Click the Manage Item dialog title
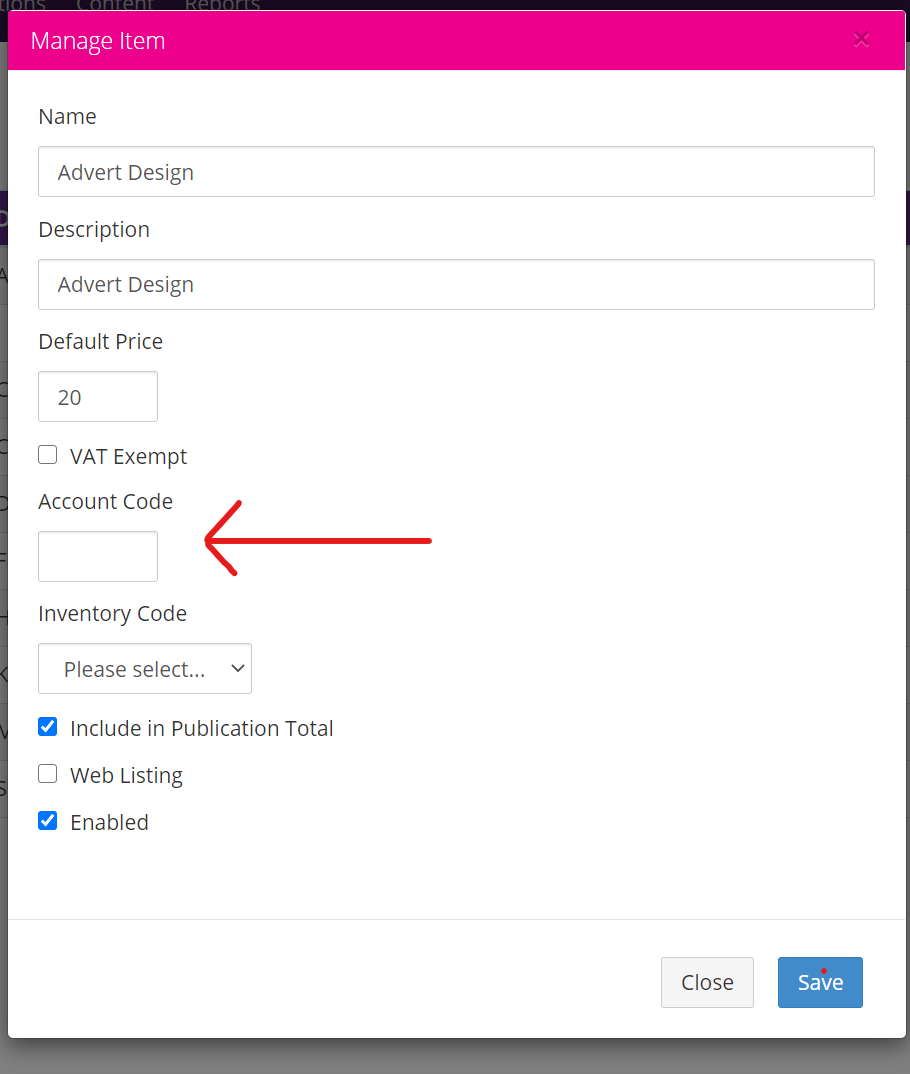910x1074 pixels. click(x=98, y=41)
